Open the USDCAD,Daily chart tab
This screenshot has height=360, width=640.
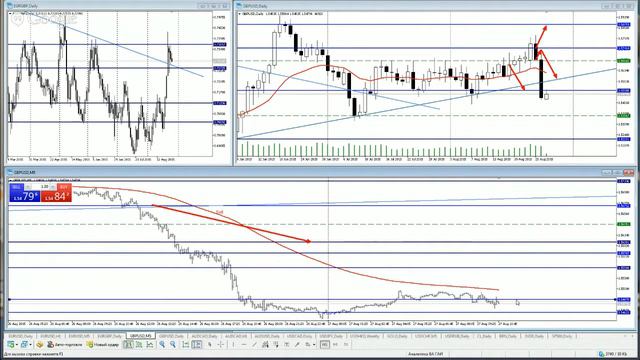tap(301, 336)
